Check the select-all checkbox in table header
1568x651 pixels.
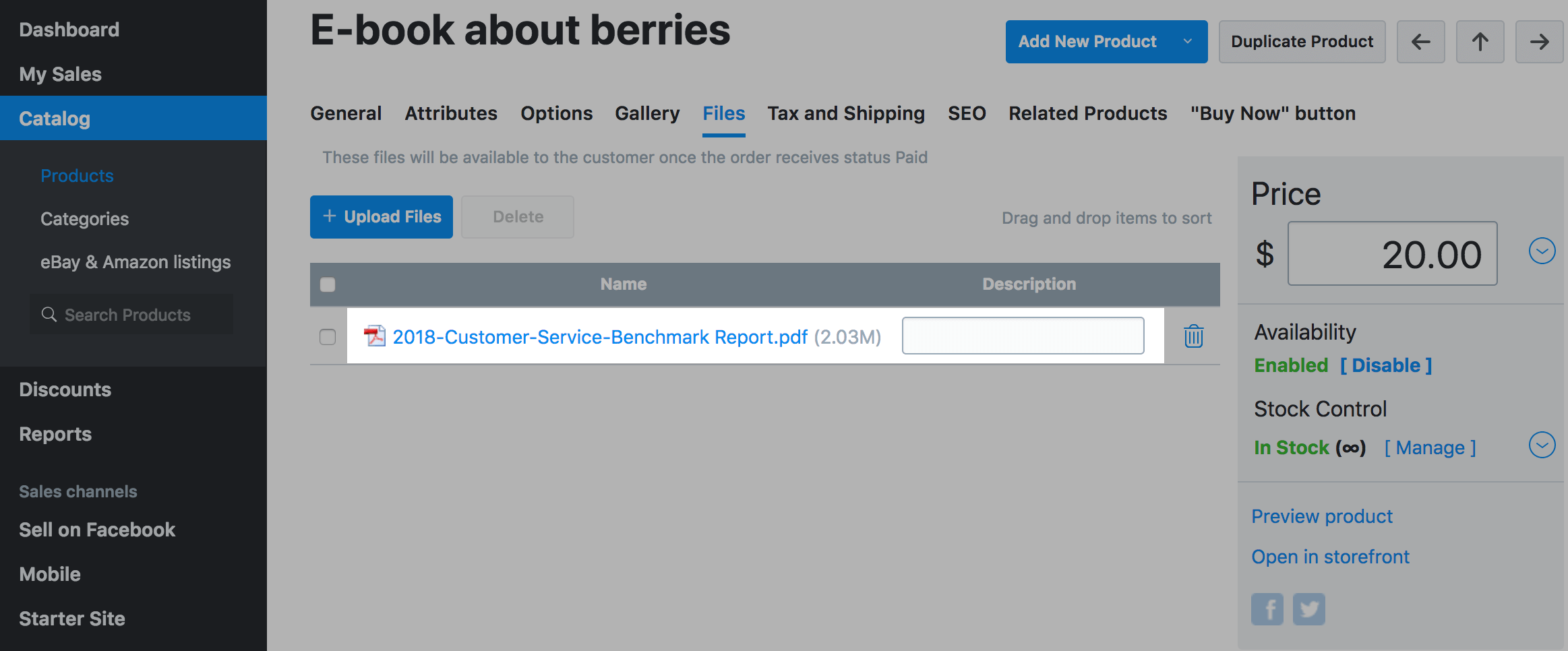tap(328, 284)
